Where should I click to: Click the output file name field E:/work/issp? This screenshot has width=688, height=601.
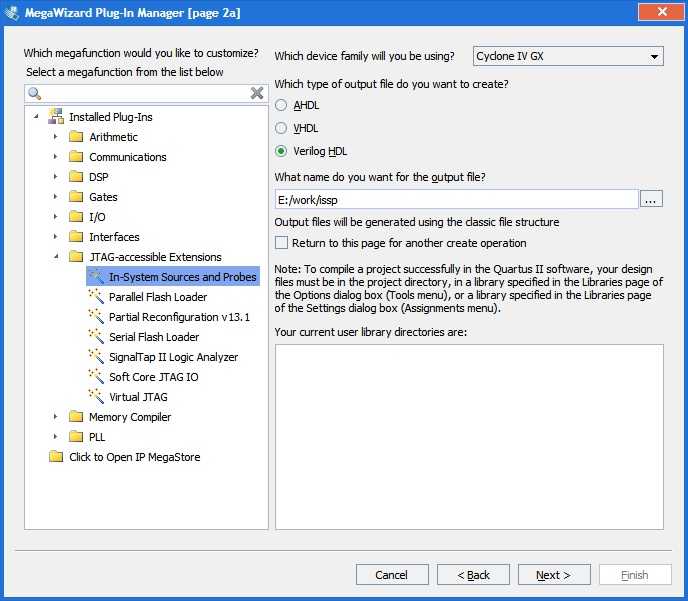pyautogui.click(x=456, y=200)
